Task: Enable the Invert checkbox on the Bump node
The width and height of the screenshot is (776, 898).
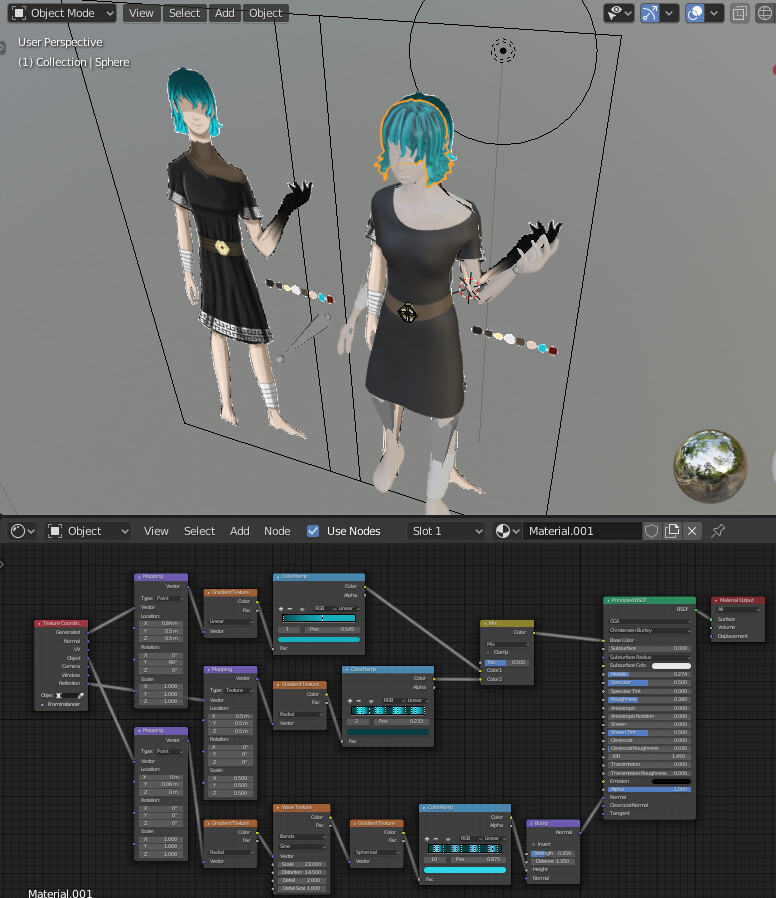Action: [534, 844]
